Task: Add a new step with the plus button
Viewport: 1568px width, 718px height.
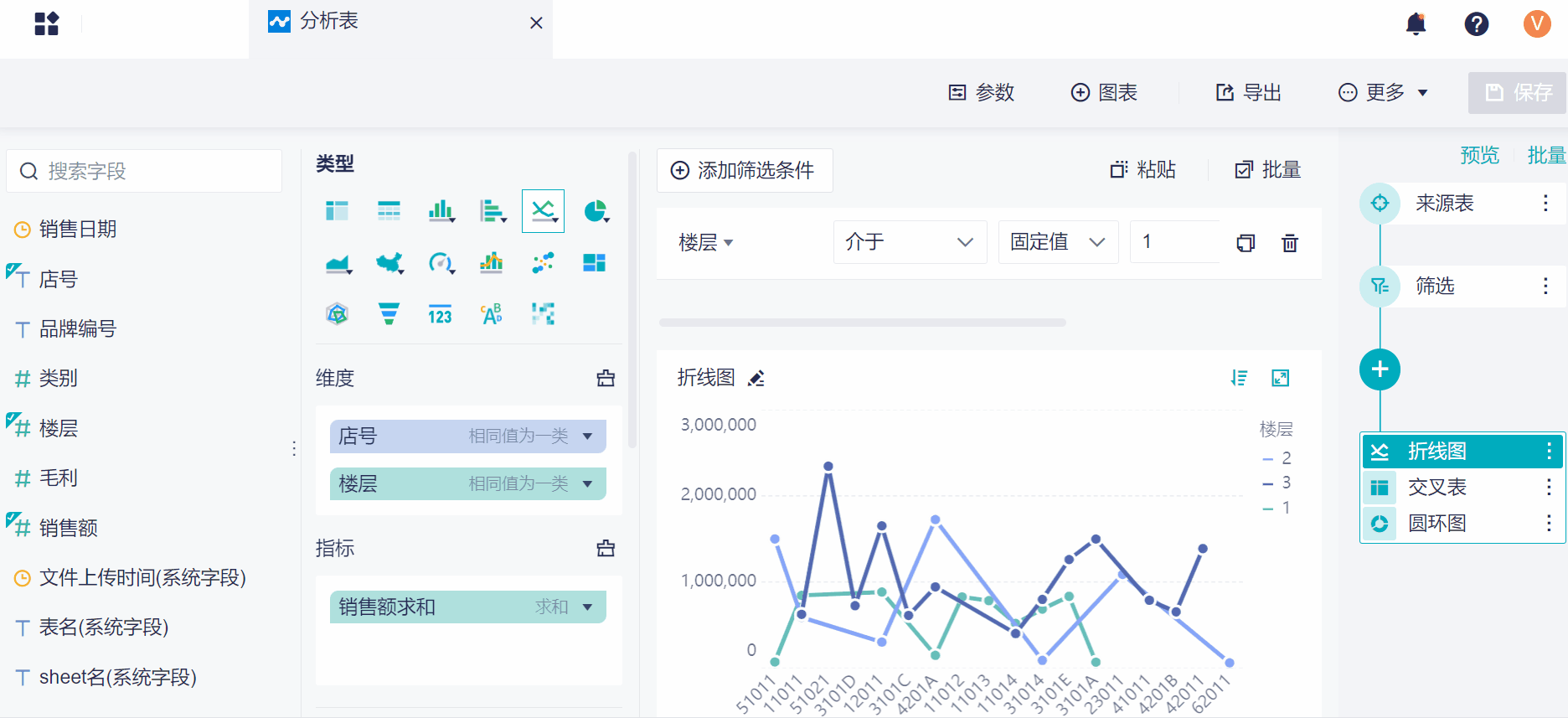Action: click(x=1380, y=369)
